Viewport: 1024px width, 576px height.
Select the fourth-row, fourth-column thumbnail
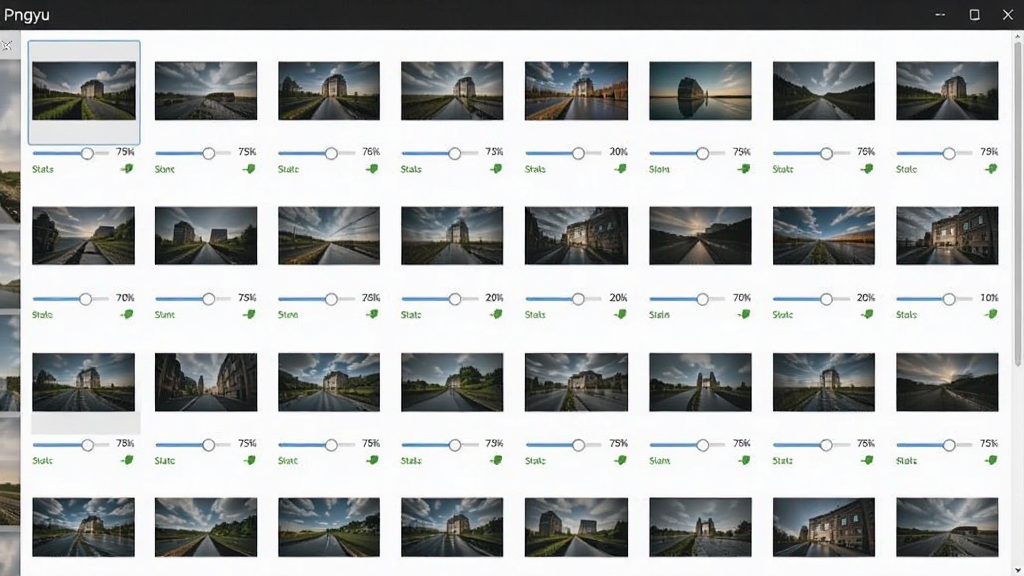coord(452,527)
